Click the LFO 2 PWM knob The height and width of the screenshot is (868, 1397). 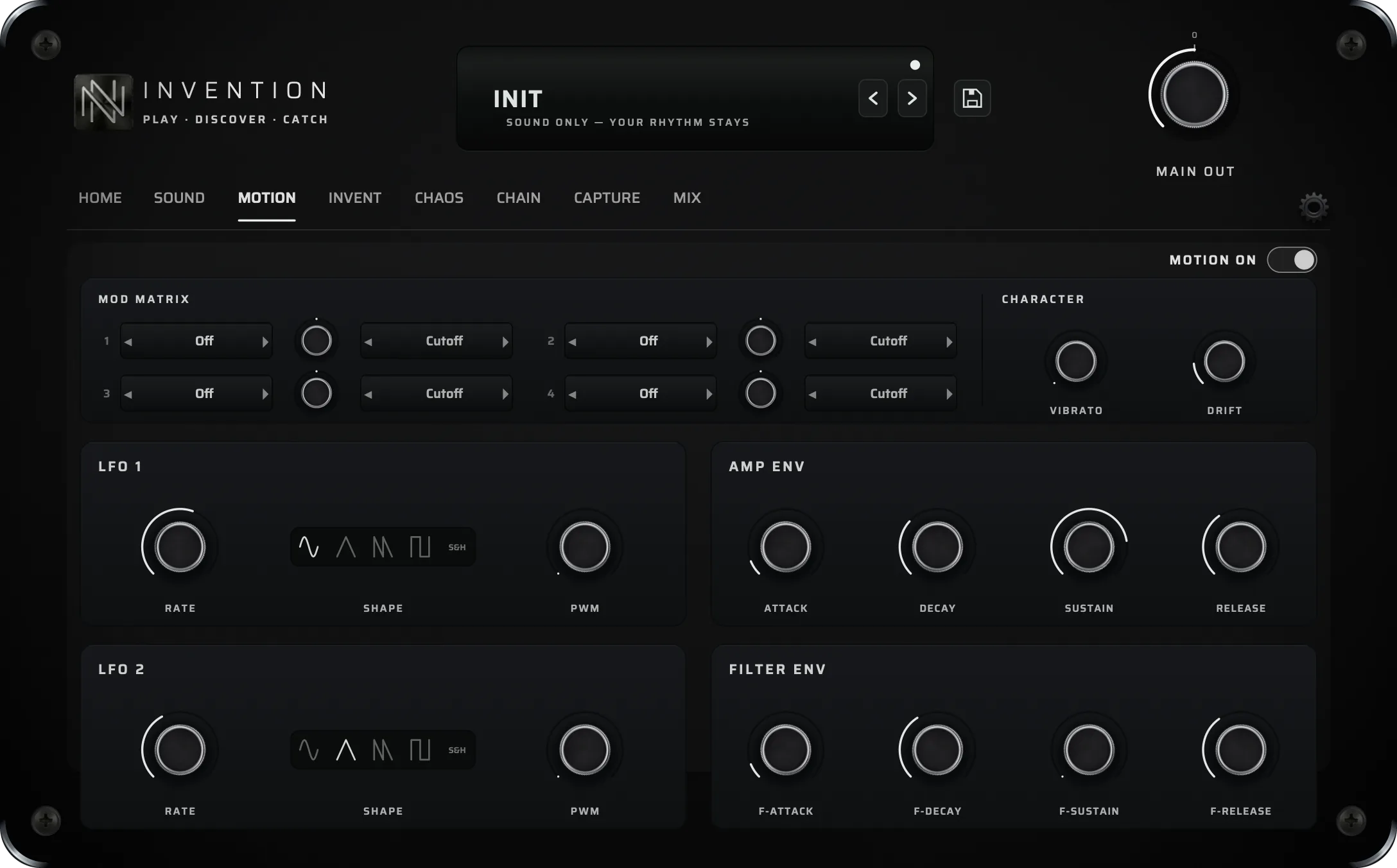584,750
